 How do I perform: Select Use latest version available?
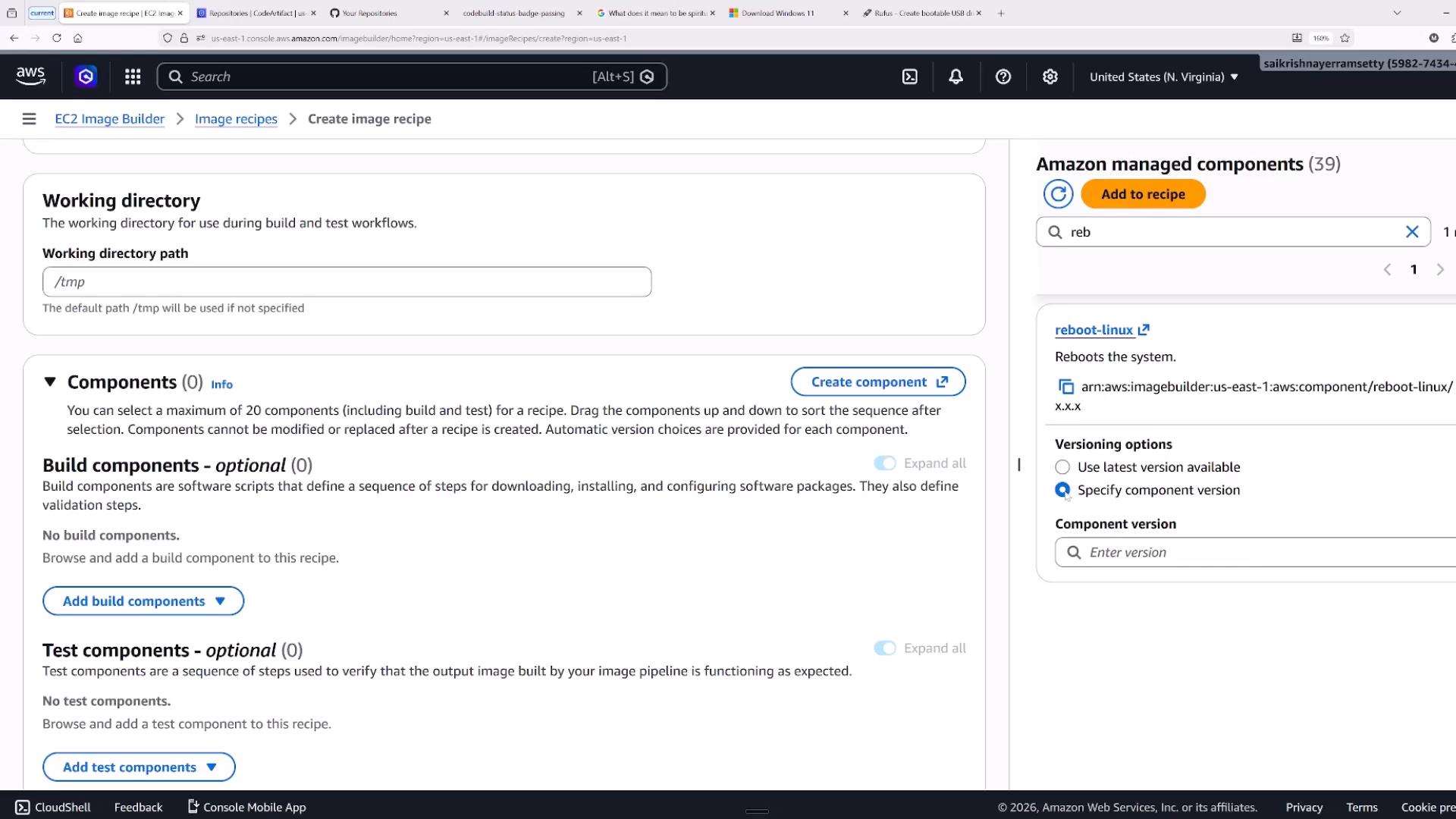tap(1062, 467)
